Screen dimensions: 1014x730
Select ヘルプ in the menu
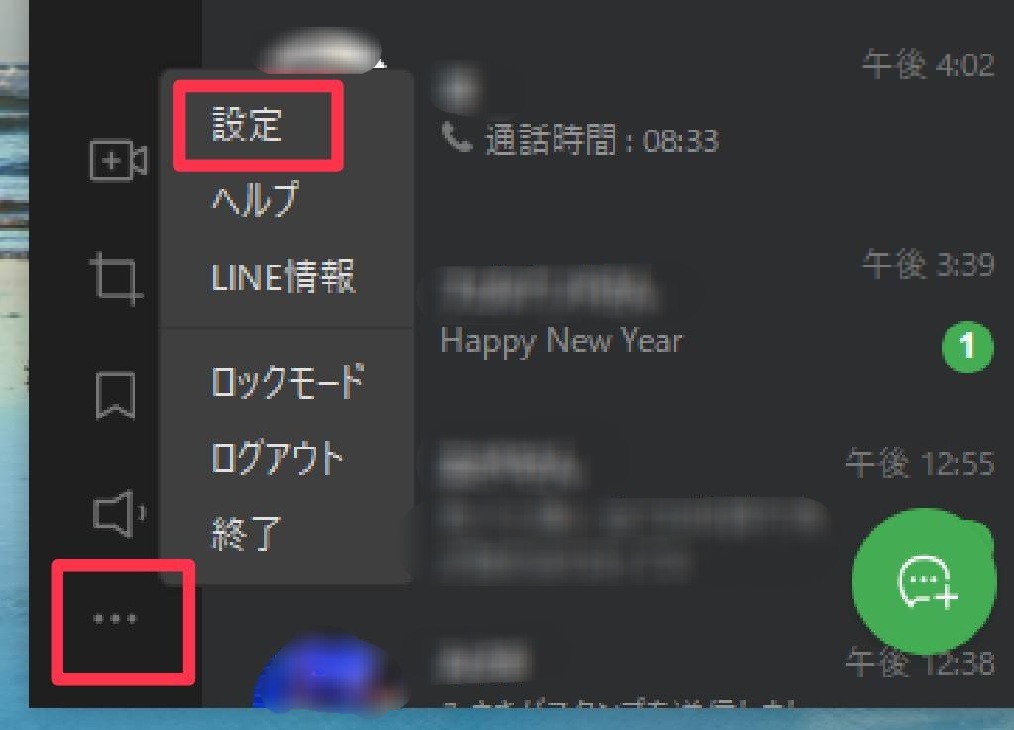[255, 199]
